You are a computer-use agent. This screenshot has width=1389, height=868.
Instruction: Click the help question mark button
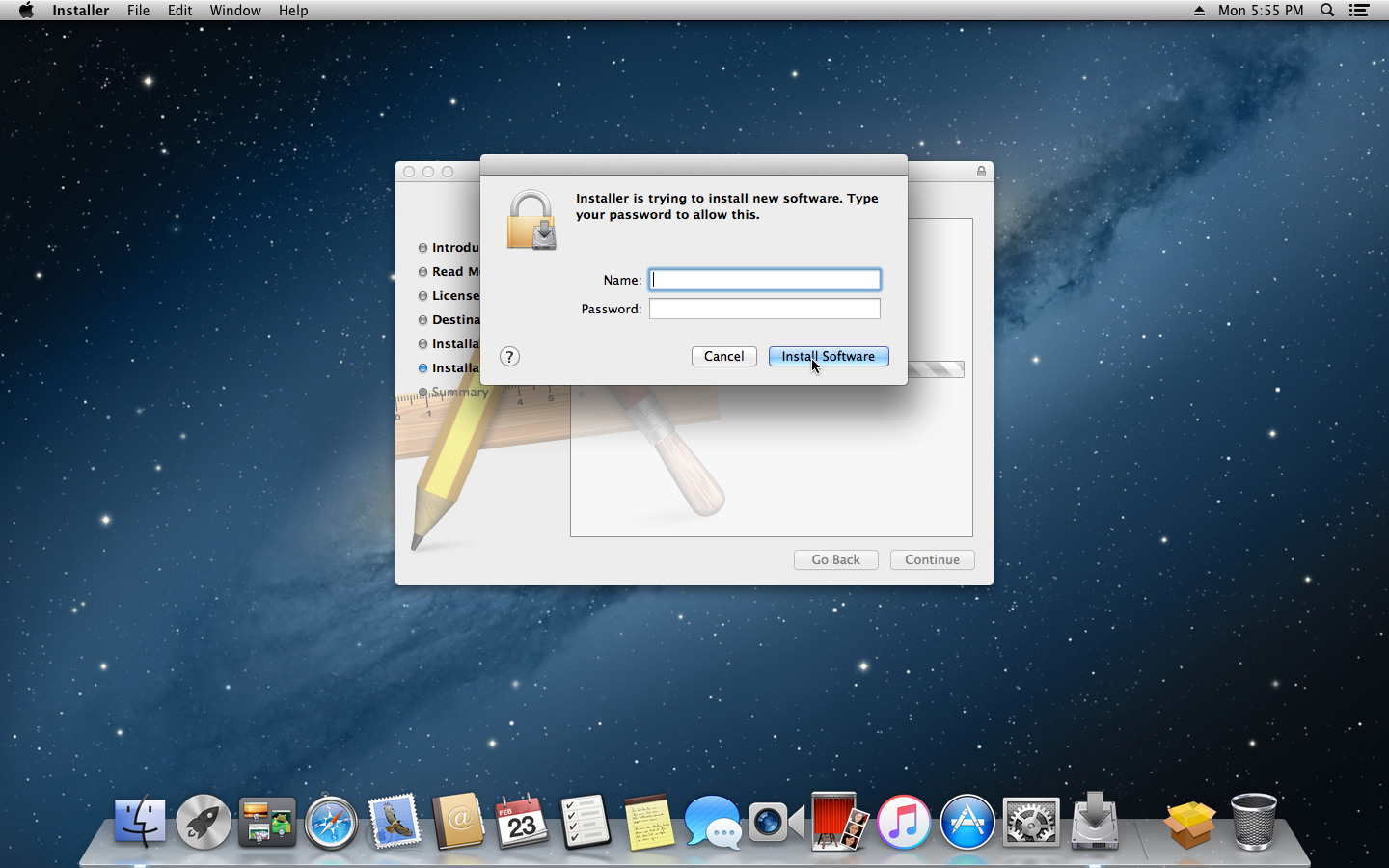click(x=509, y=357)
